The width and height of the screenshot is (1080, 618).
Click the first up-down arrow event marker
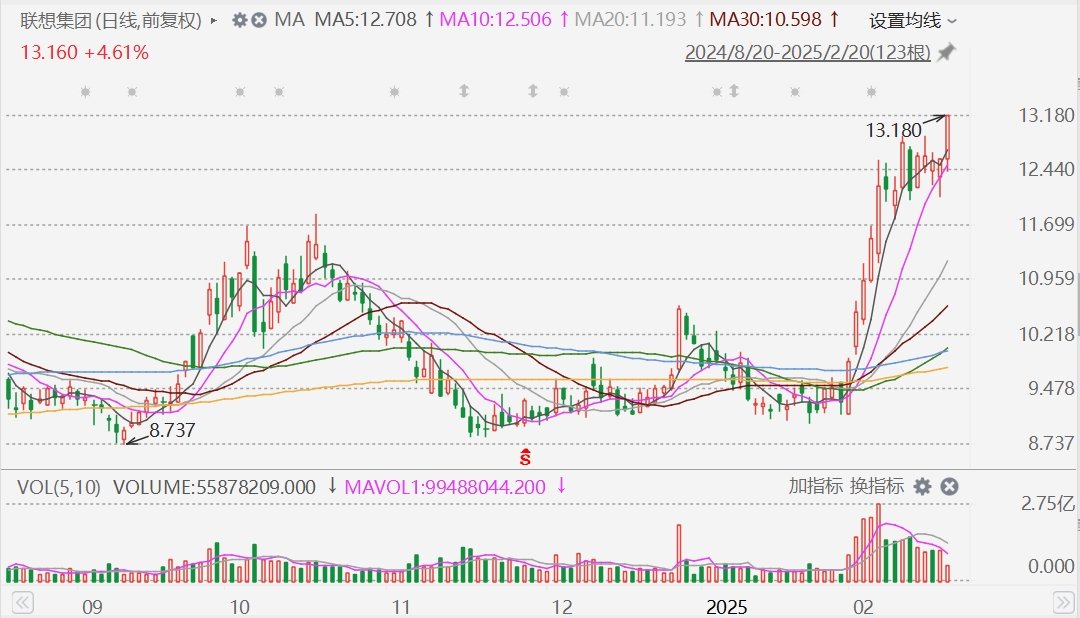pos(464,91)
